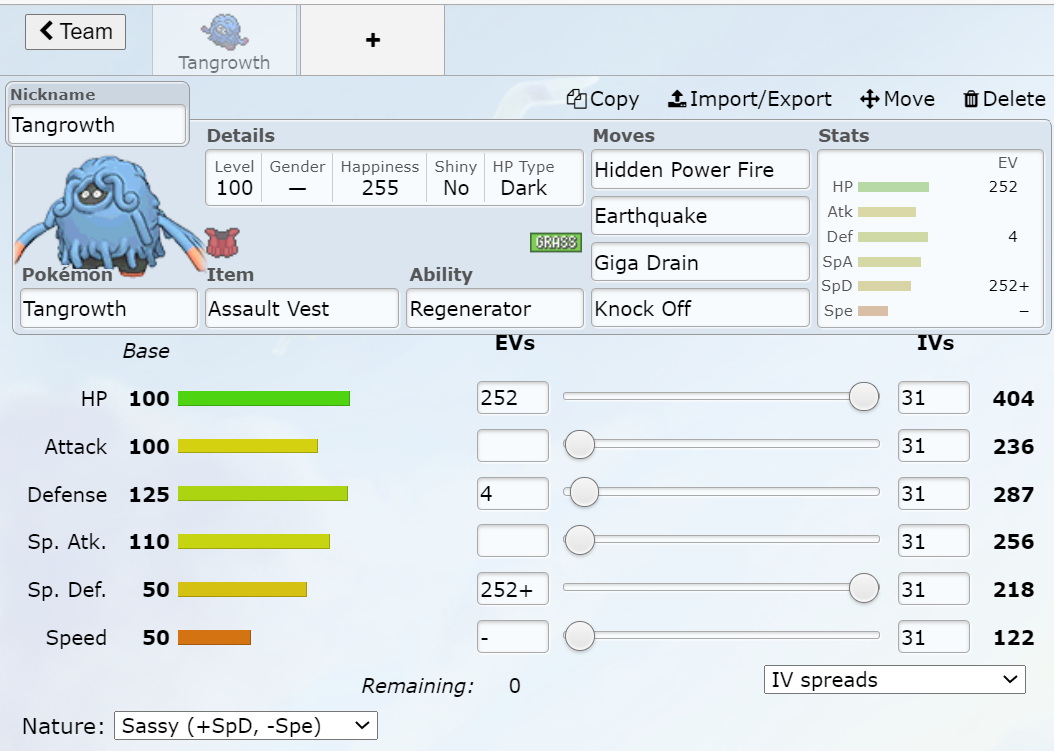Click the Sp. Atk. EV input box
Image resolution: width=1054 pixels, height=751 pixels.
pos(513,541)
